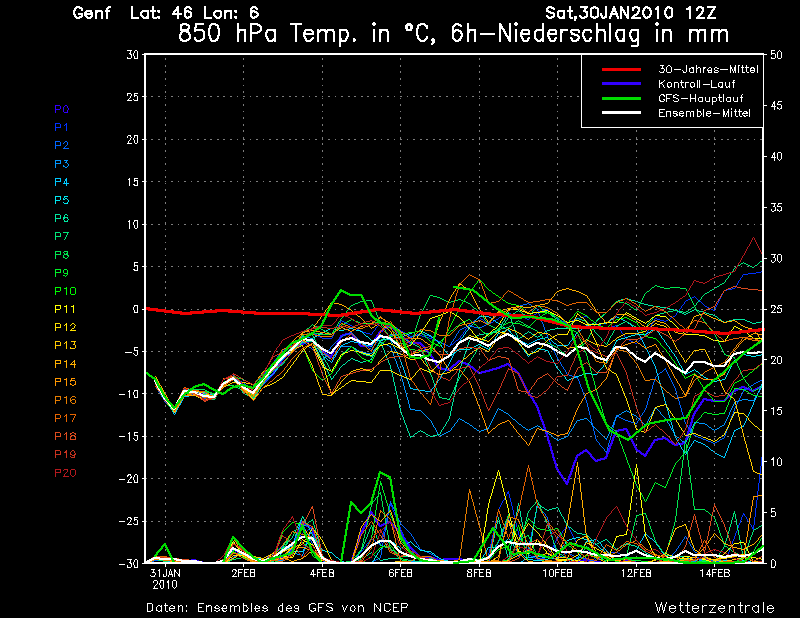
Task: Click the 0 temperature axis value
Action: 135,309
